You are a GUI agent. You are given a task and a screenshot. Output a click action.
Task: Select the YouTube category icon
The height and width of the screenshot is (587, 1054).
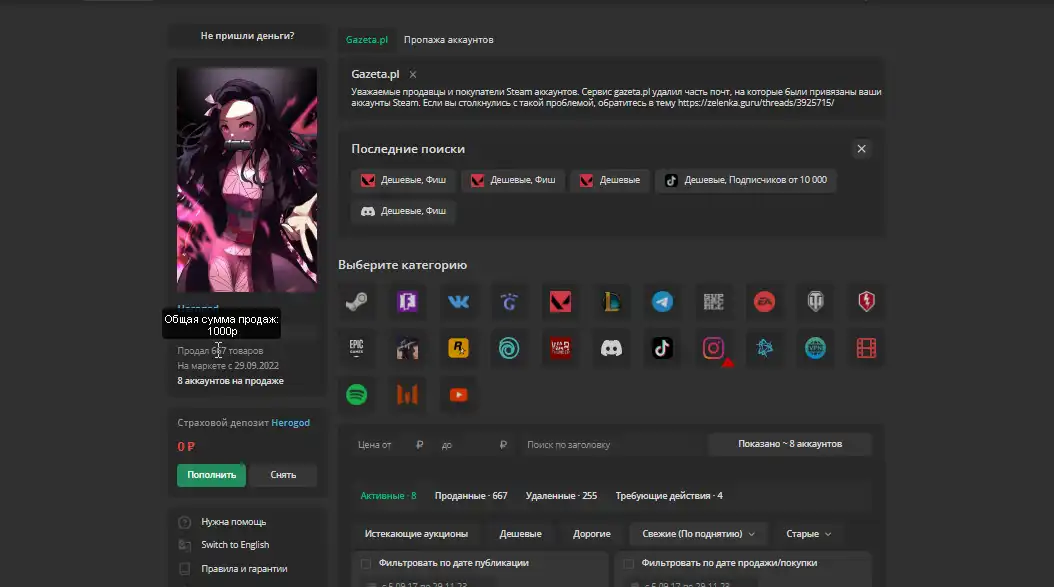pos(458,395)
